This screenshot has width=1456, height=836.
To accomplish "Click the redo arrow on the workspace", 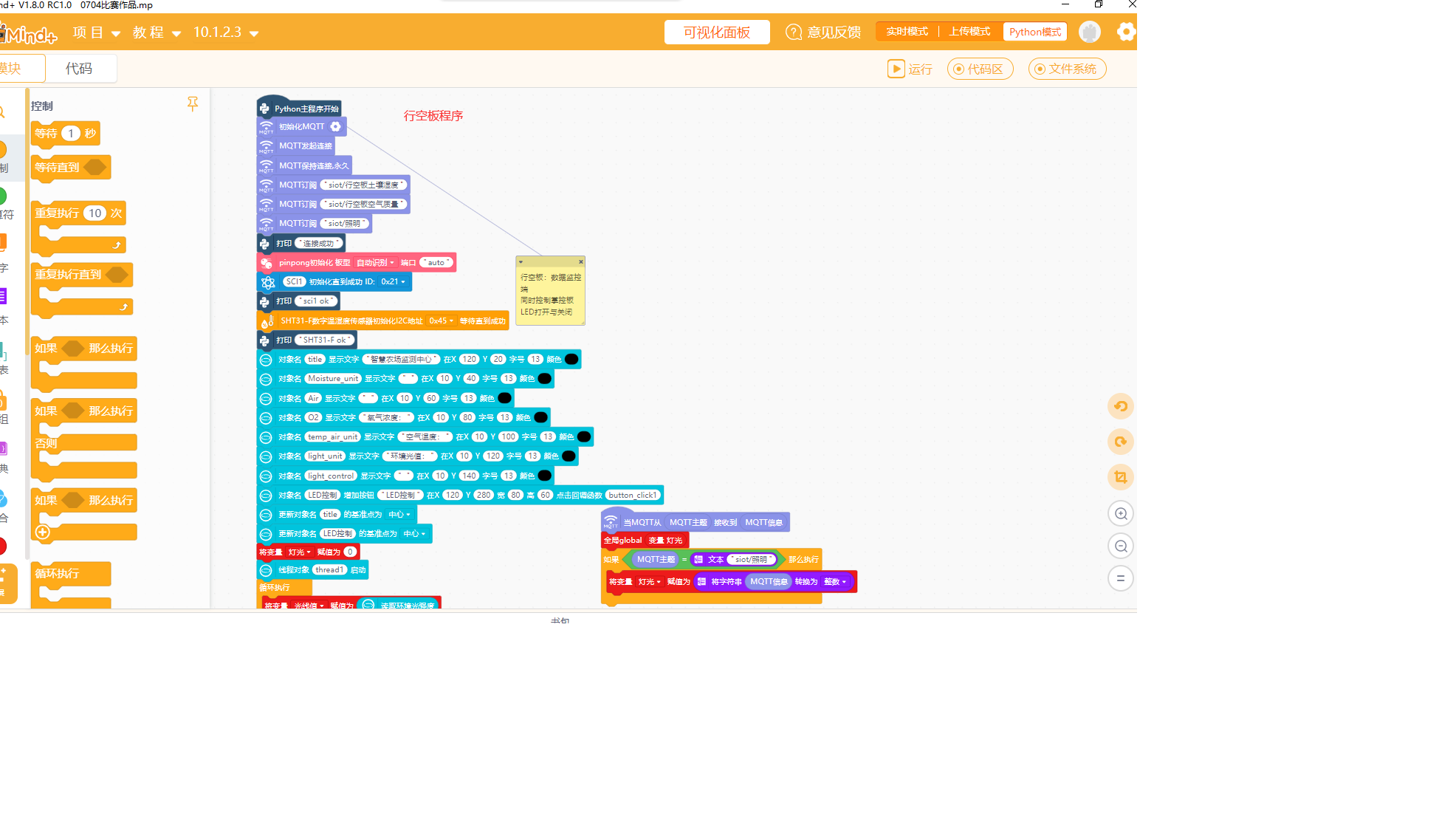I will 1121,442.
